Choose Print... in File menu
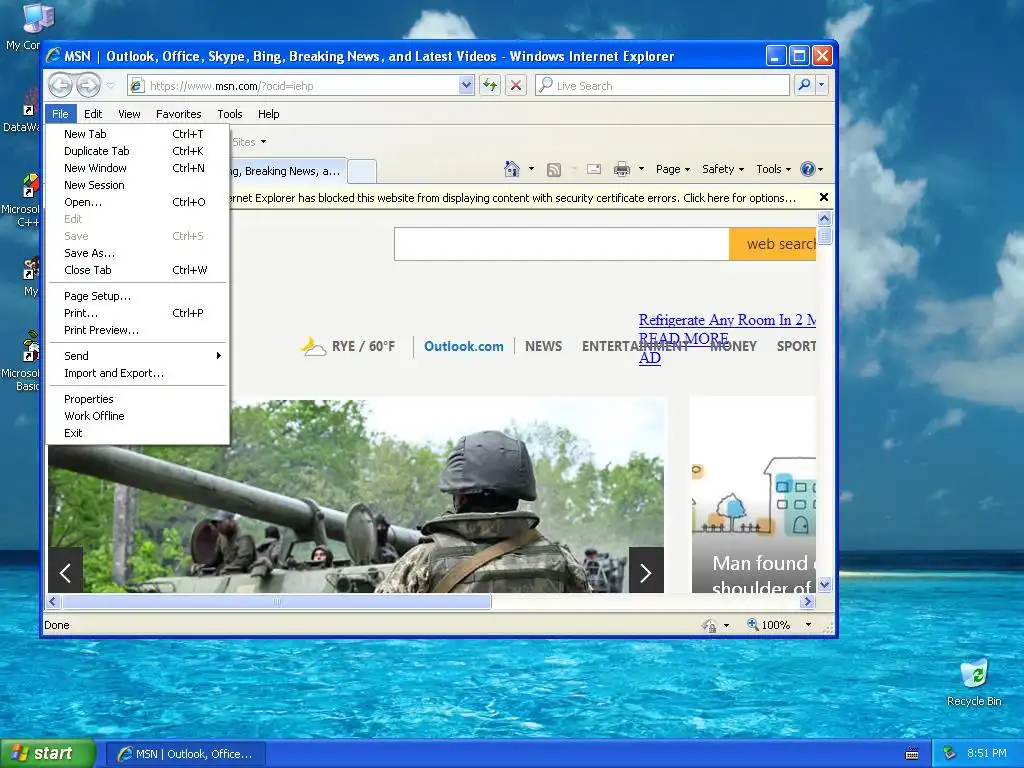 [138, 313]
